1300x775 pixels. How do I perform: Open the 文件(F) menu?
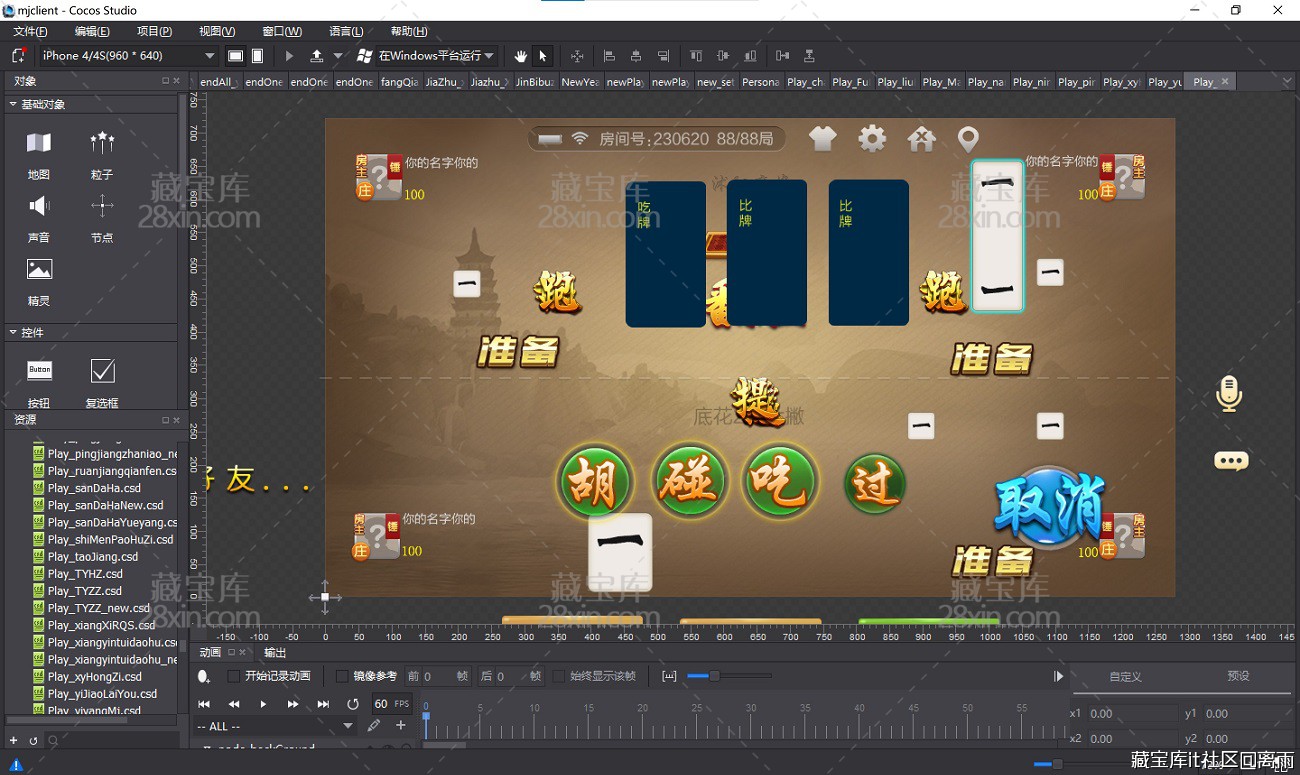click(31, 31)
